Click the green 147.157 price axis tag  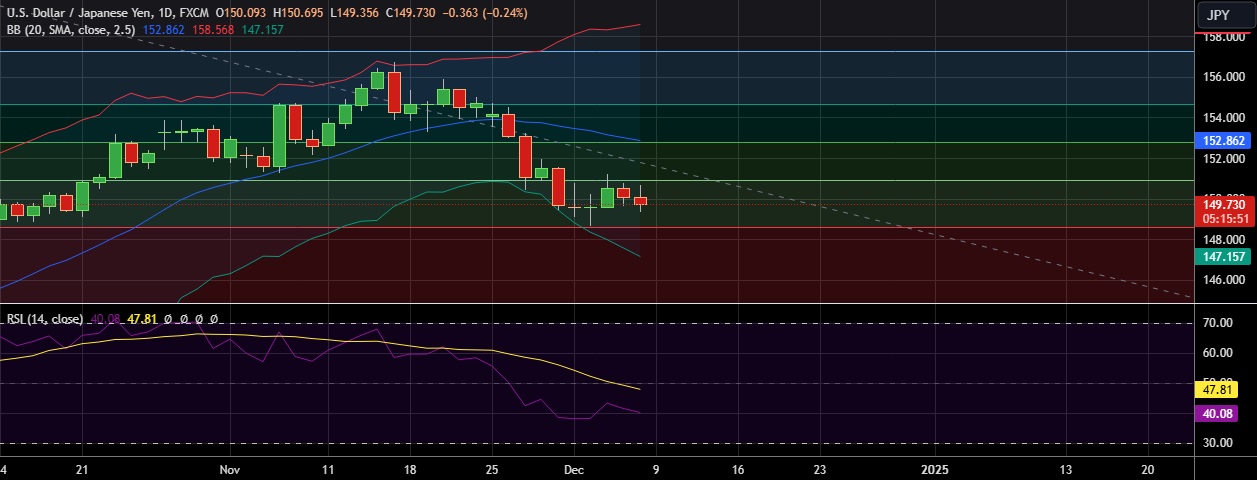1223,256
